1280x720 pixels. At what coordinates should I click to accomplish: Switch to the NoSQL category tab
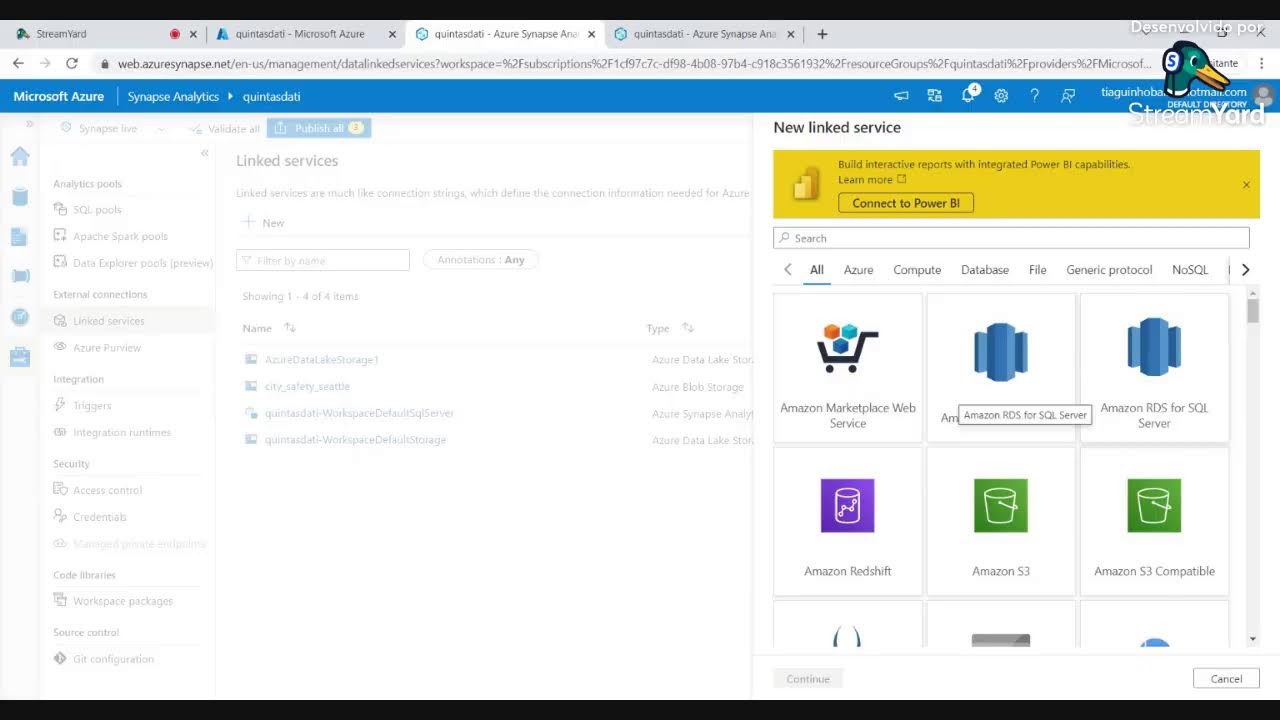pyautogui.click(x=1190, y=270)
